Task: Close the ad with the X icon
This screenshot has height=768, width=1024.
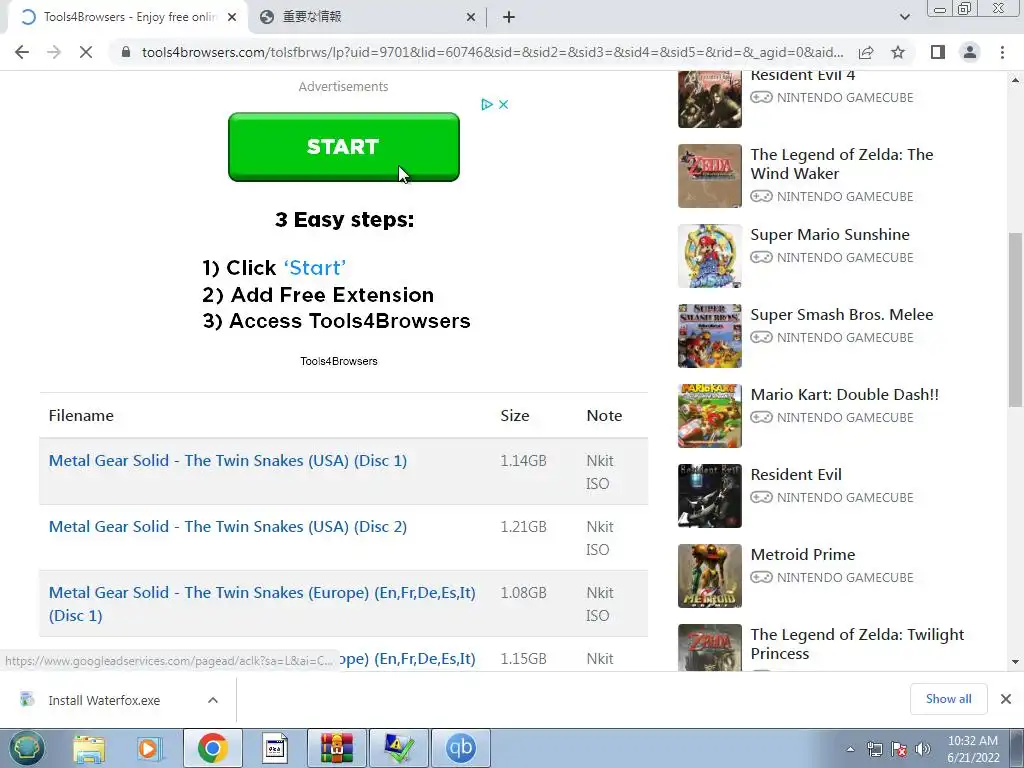Action: point(504,104)
